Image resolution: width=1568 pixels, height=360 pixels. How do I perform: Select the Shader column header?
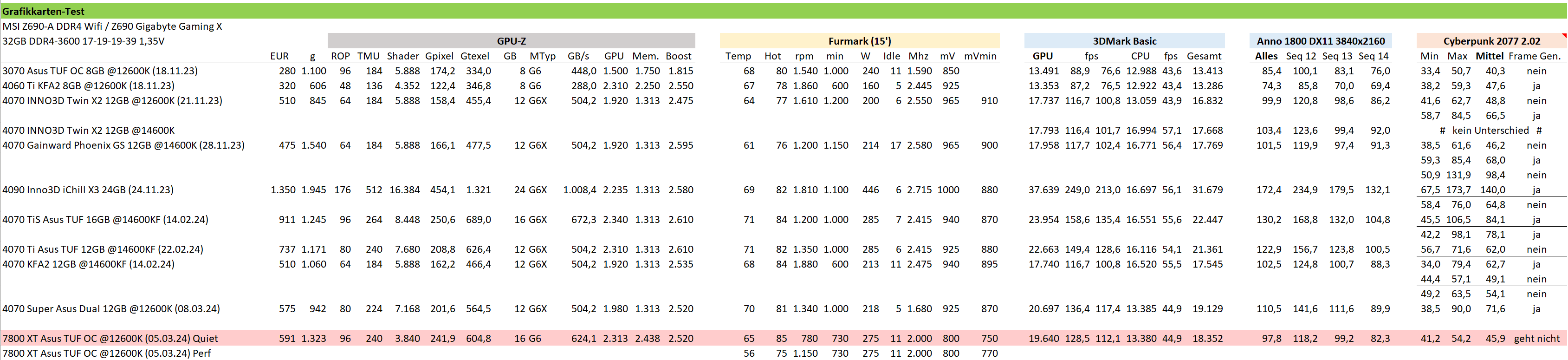(403, 56)
